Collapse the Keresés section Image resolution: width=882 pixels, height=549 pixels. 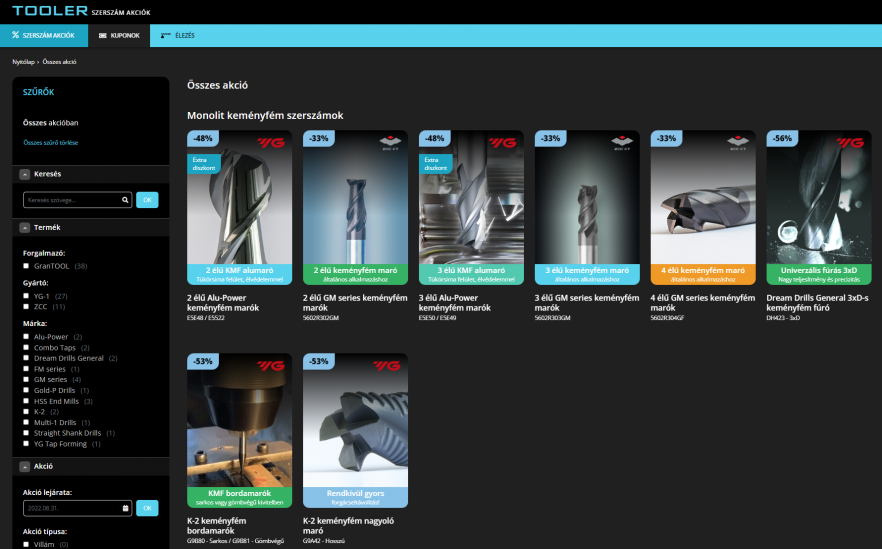(x=25, y=174)
